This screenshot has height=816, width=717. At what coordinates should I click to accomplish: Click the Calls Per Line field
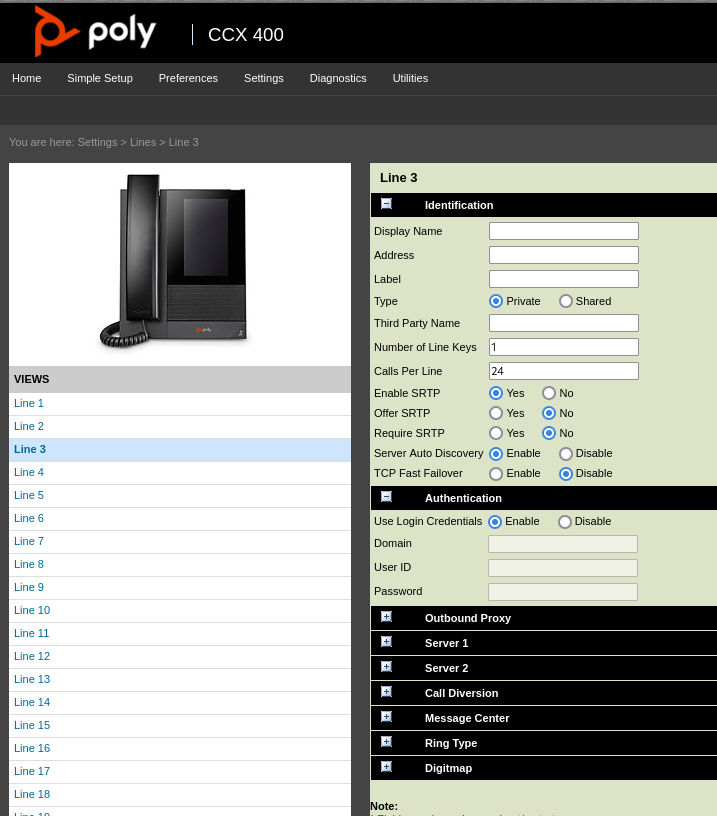(x=564, y=371)
